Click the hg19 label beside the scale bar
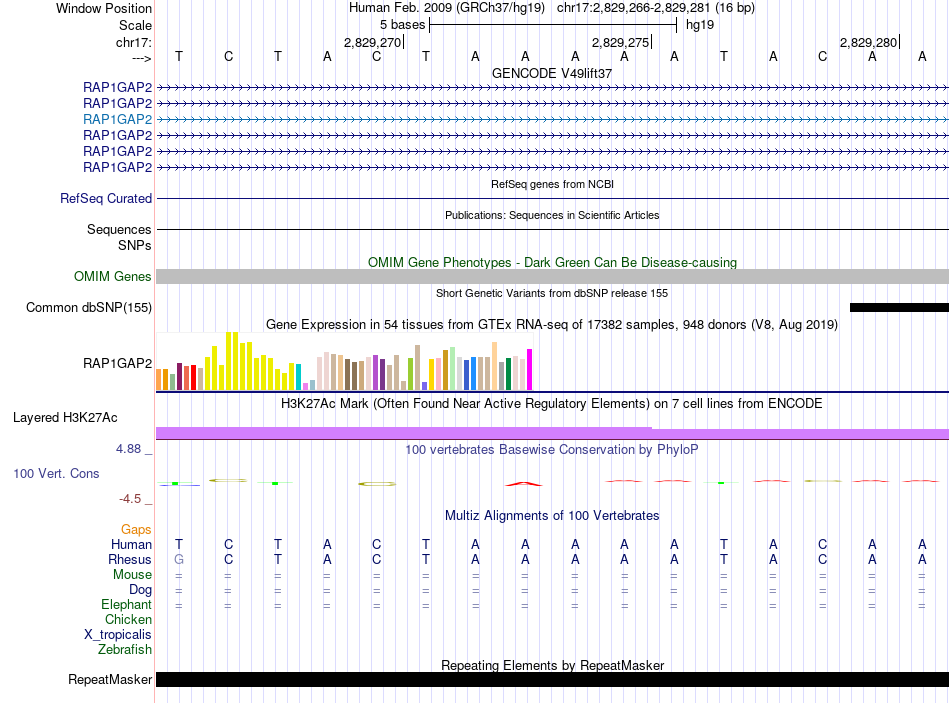 (700, 25)
